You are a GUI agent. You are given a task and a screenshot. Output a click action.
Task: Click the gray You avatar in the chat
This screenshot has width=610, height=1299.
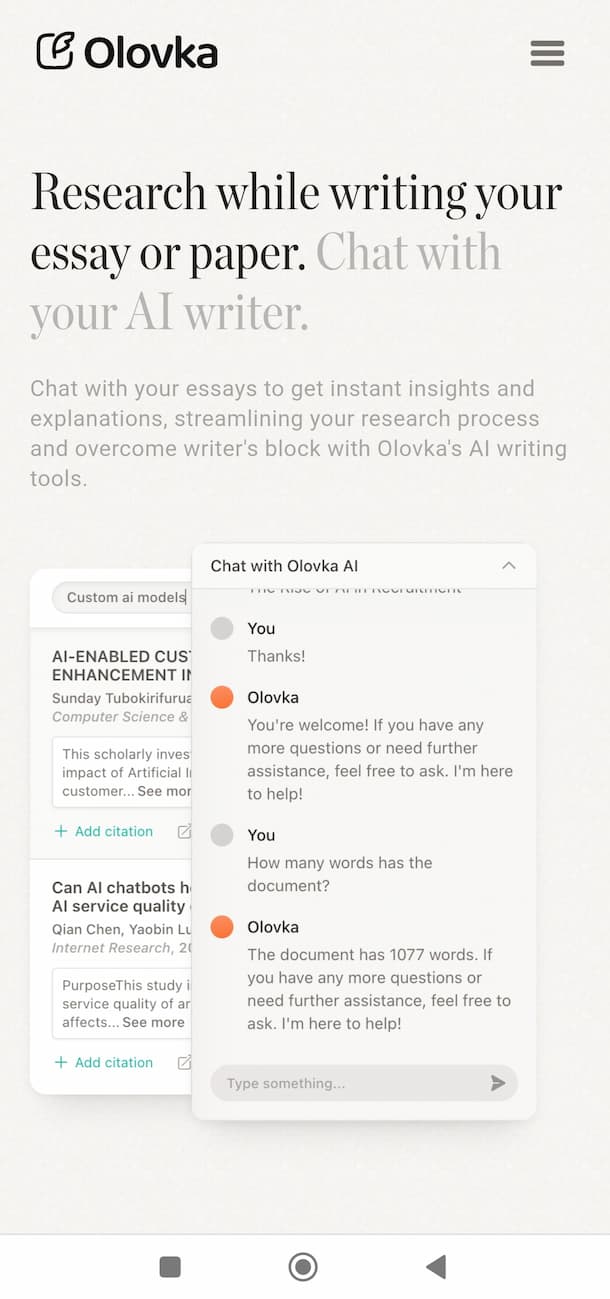point(222,628)
